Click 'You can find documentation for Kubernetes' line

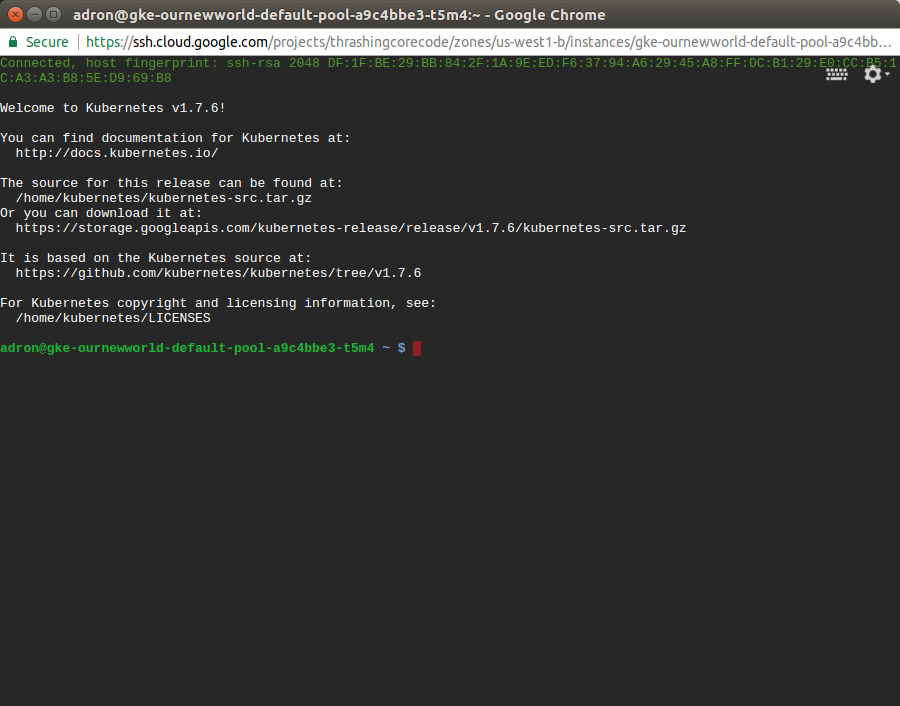pos(175,138)
